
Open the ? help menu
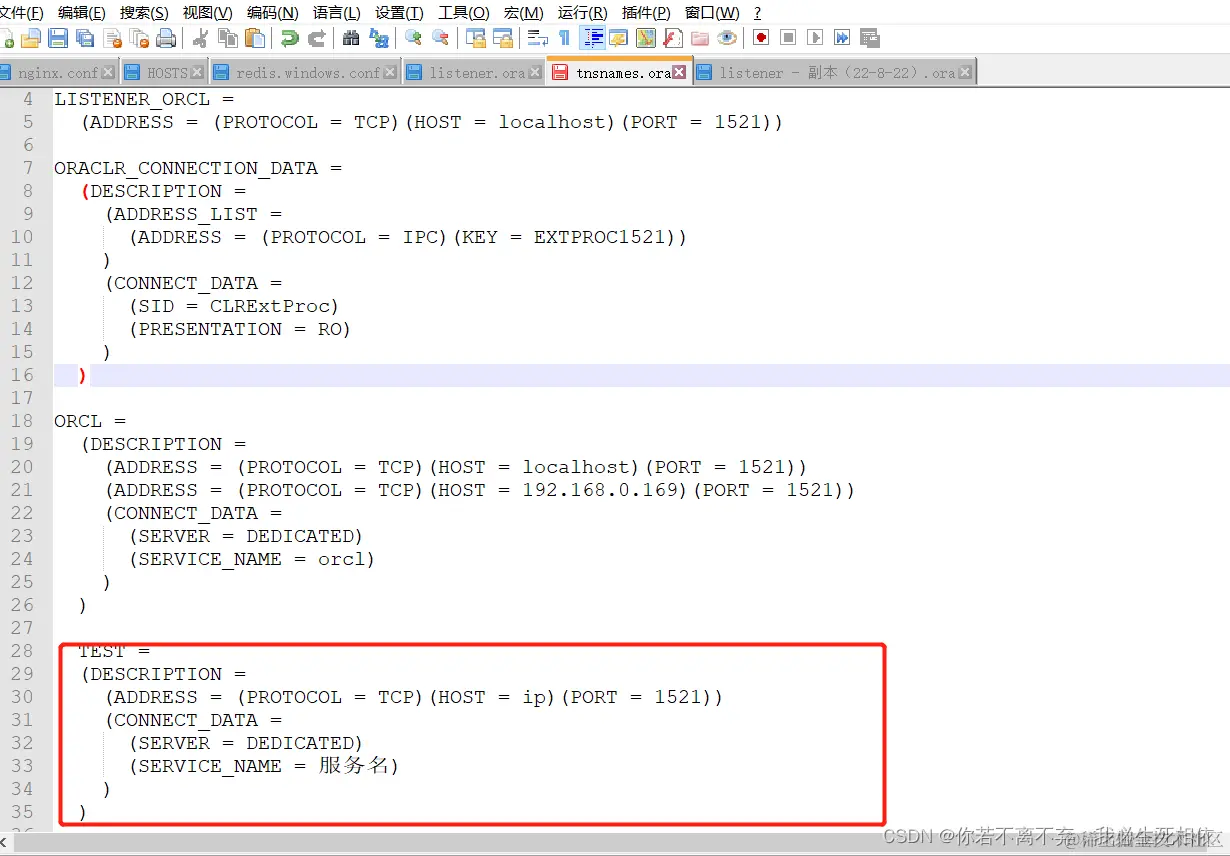pos(757,12)
